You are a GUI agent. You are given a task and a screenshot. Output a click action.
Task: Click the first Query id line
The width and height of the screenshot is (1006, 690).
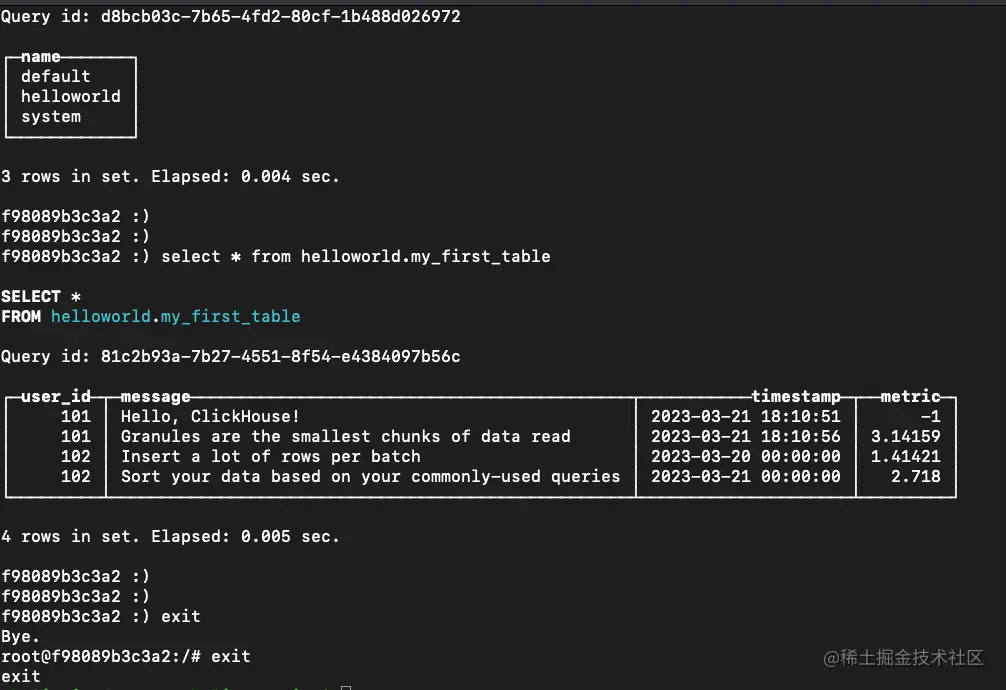tap(230, 16)
